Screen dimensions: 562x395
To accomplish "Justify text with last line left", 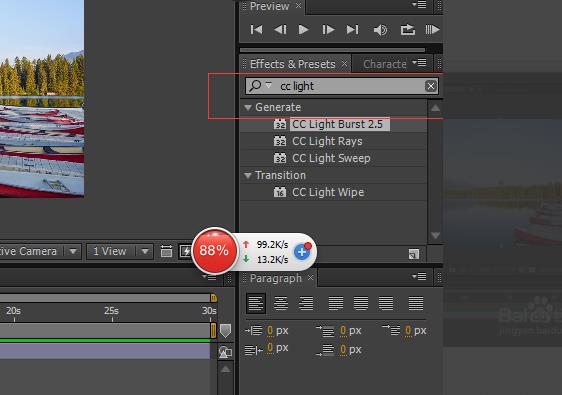I will (336, 303).
